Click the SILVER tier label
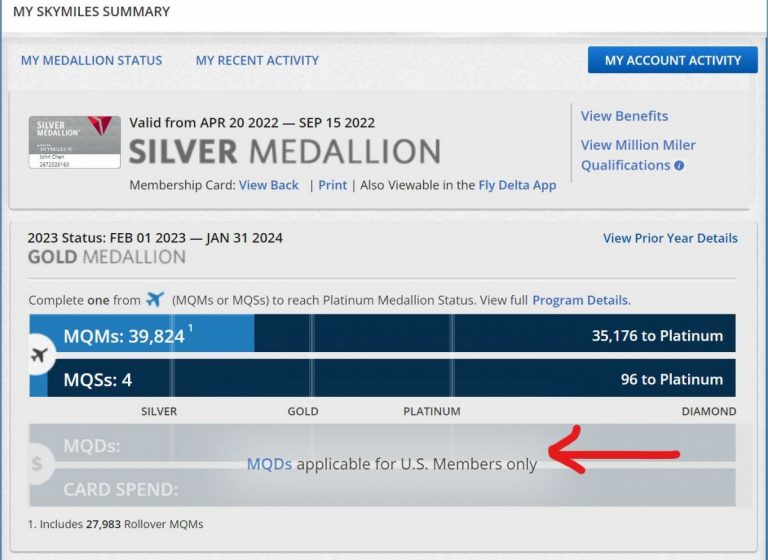This screenshot has height=560, width=768. coord(159,411)
